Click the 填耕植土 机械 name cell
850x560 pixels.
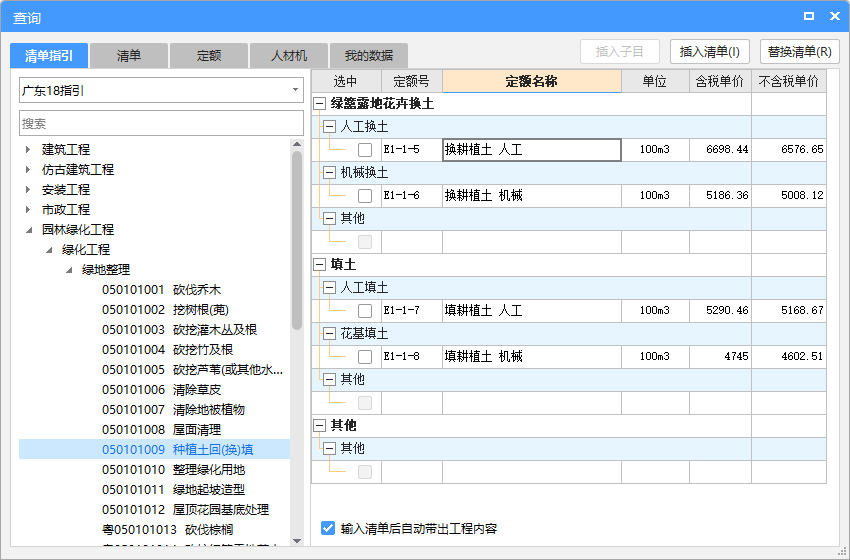pyautogui.click(x=532, y=357)
